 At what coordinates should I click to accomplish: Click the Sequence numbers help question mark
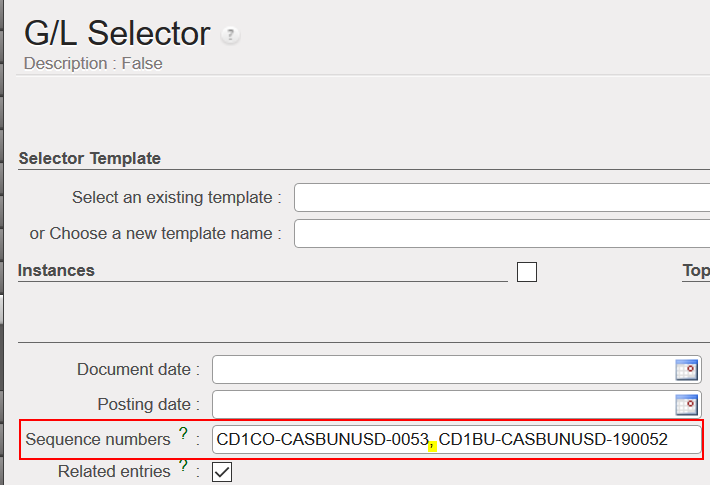pyautogui.click(x=183, y=434)
